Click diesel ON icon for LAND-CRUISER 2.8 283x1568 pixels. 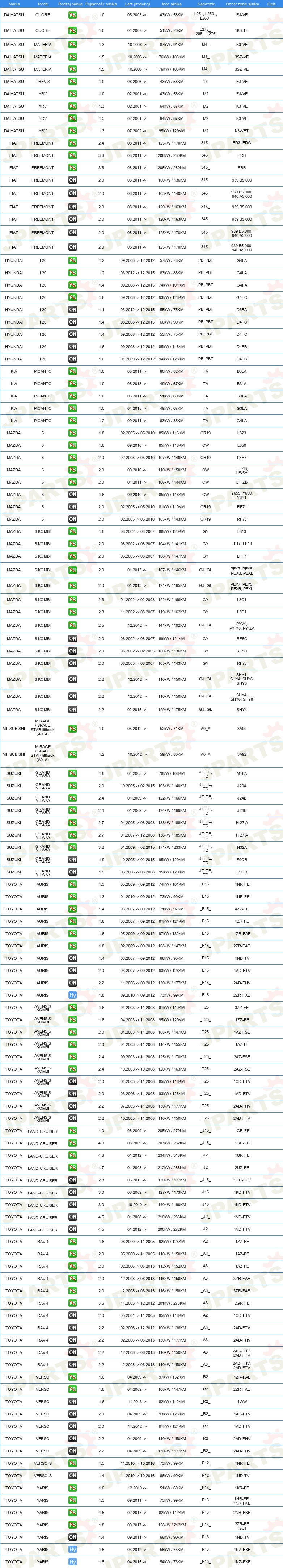[72, 1180]
